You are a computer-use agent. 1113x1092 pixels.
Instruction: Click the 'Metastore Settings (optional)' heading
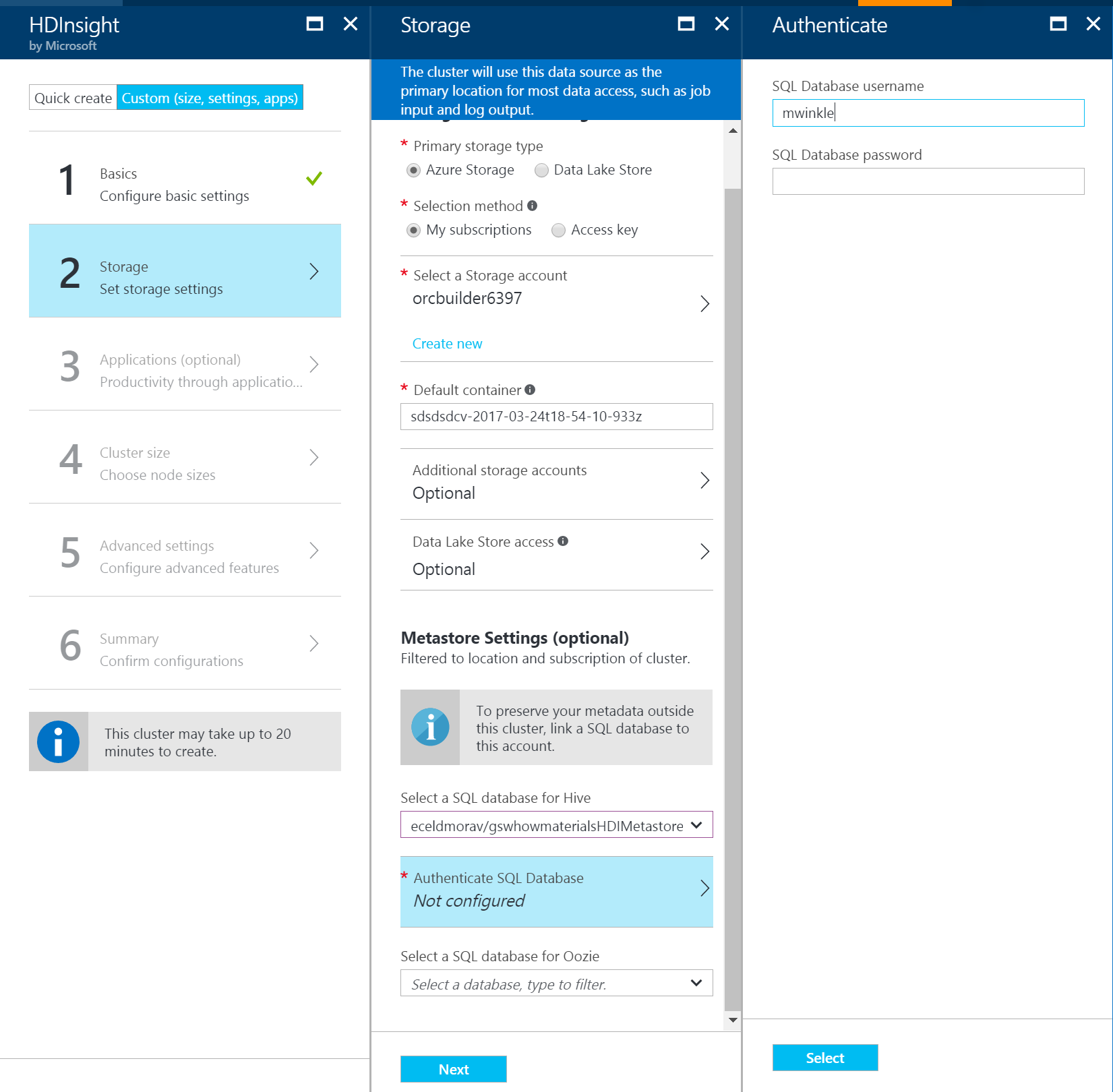(x=514, y=638)
